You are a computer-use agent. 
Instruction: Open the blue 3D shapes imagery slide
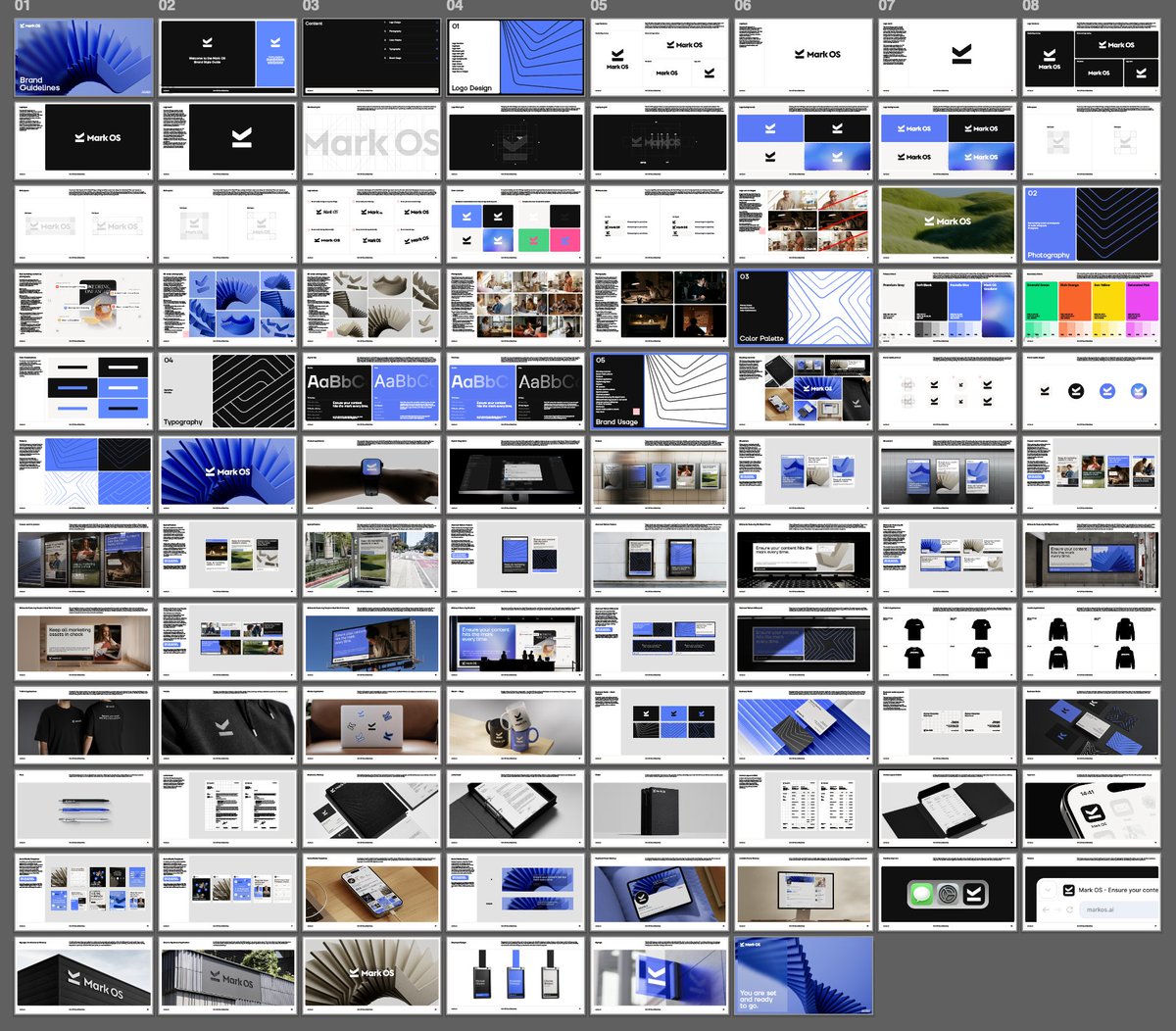tap(227, 308)
